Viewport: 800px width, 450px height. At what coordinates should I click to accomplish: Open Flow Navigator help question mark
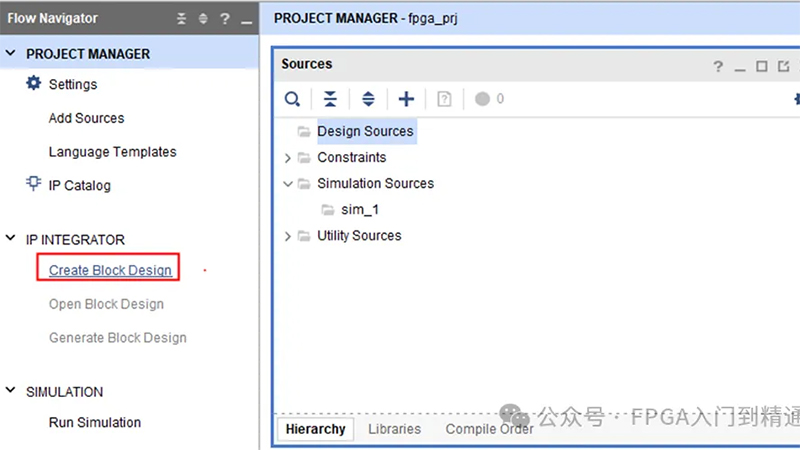[x=224, y=19]
